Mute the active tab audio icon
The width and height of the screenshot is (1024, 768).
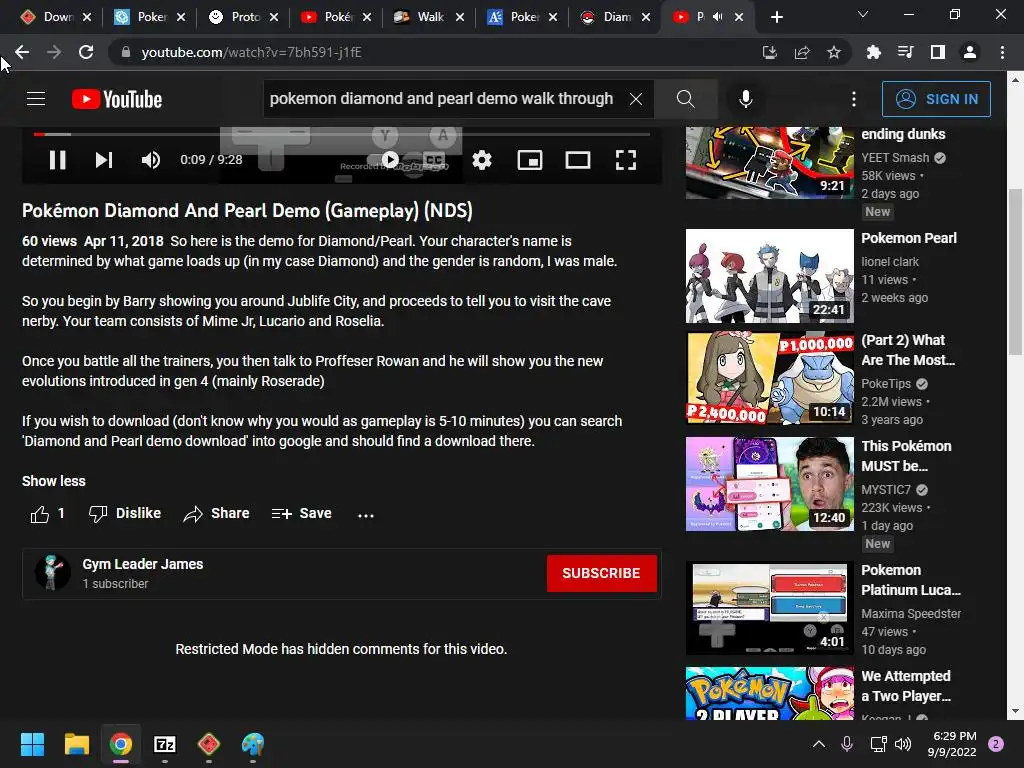click(x=717, y=17)
